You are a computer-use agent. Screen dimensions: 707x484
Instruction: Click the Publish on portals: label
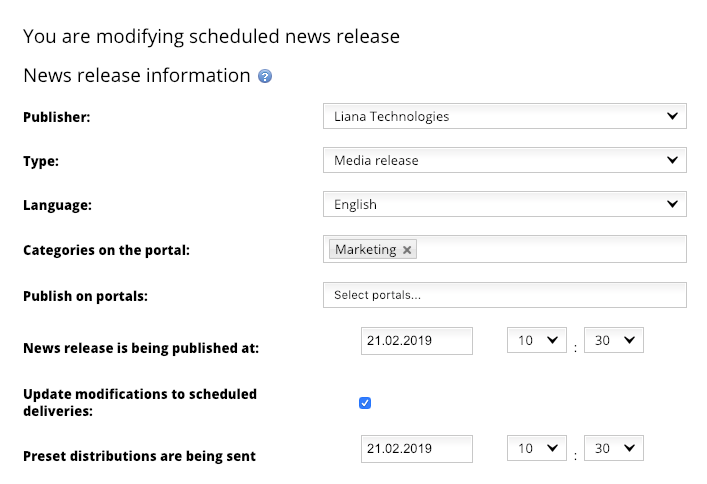click(86, 296)
